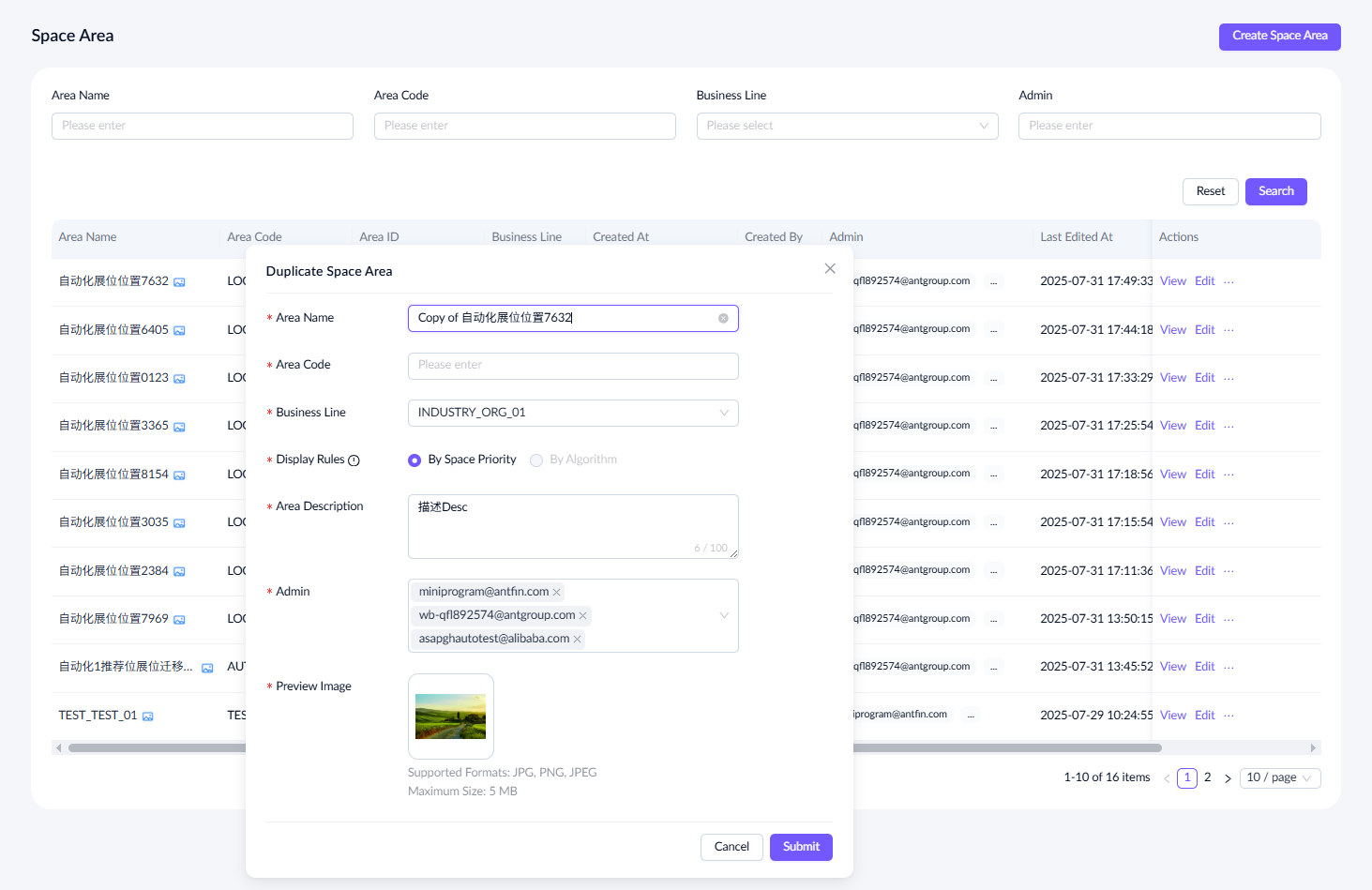Viewport: 1372px width, 890px height.
Task: Select By Space Priority radio option
Action: tap(415, 460)
